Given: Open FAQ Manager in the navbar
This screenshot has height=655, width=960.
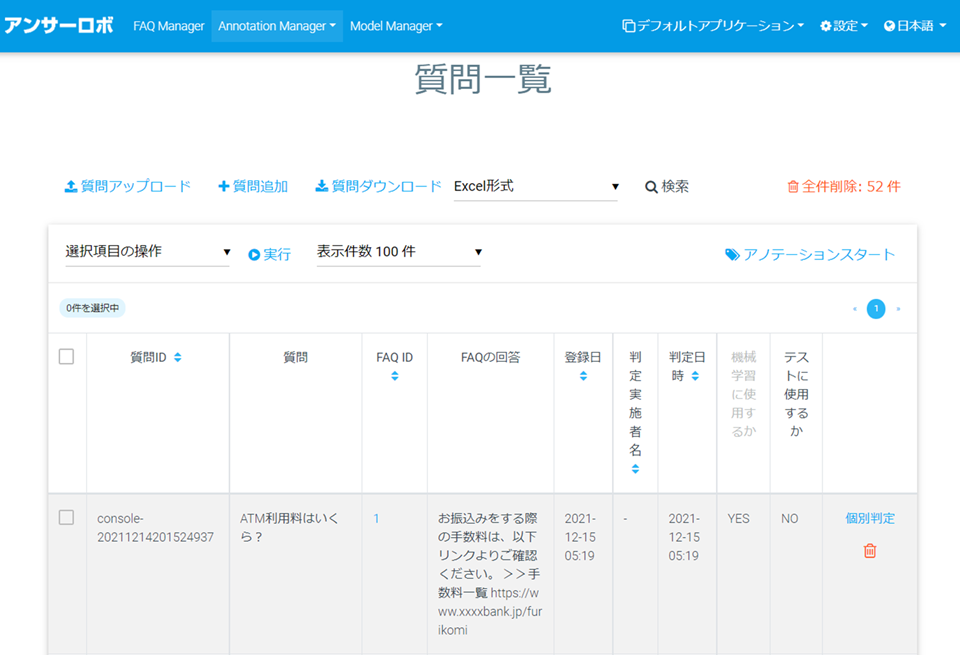Looking at the screenshot, I should pos(169,26).
